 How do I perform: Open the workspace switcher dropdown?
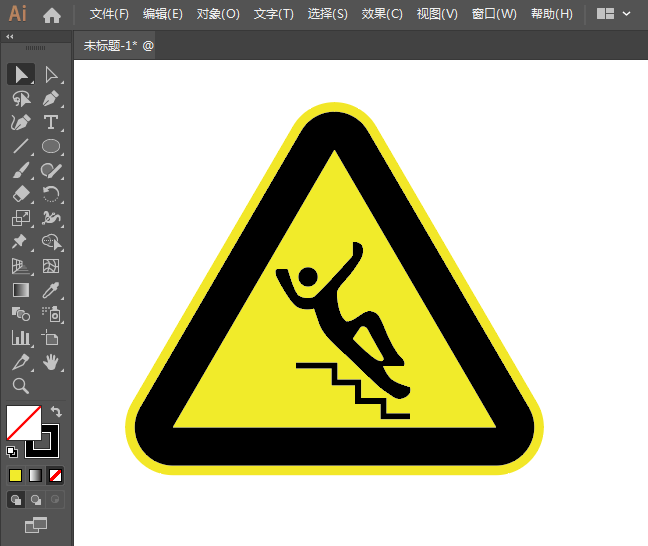point(614,14)
